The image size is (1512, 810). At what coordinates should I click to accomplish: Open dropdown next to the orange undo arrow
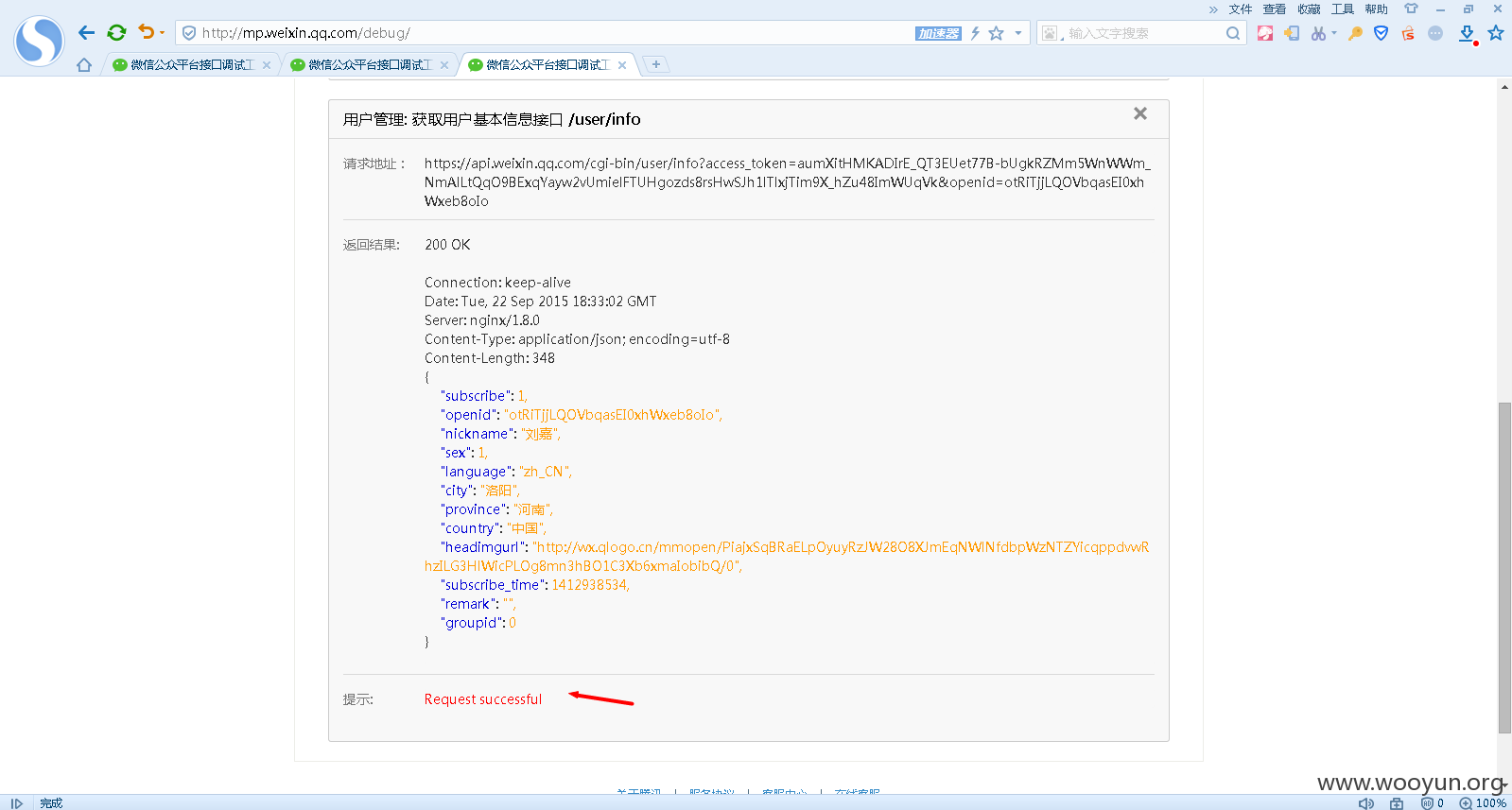coord(162,33)
